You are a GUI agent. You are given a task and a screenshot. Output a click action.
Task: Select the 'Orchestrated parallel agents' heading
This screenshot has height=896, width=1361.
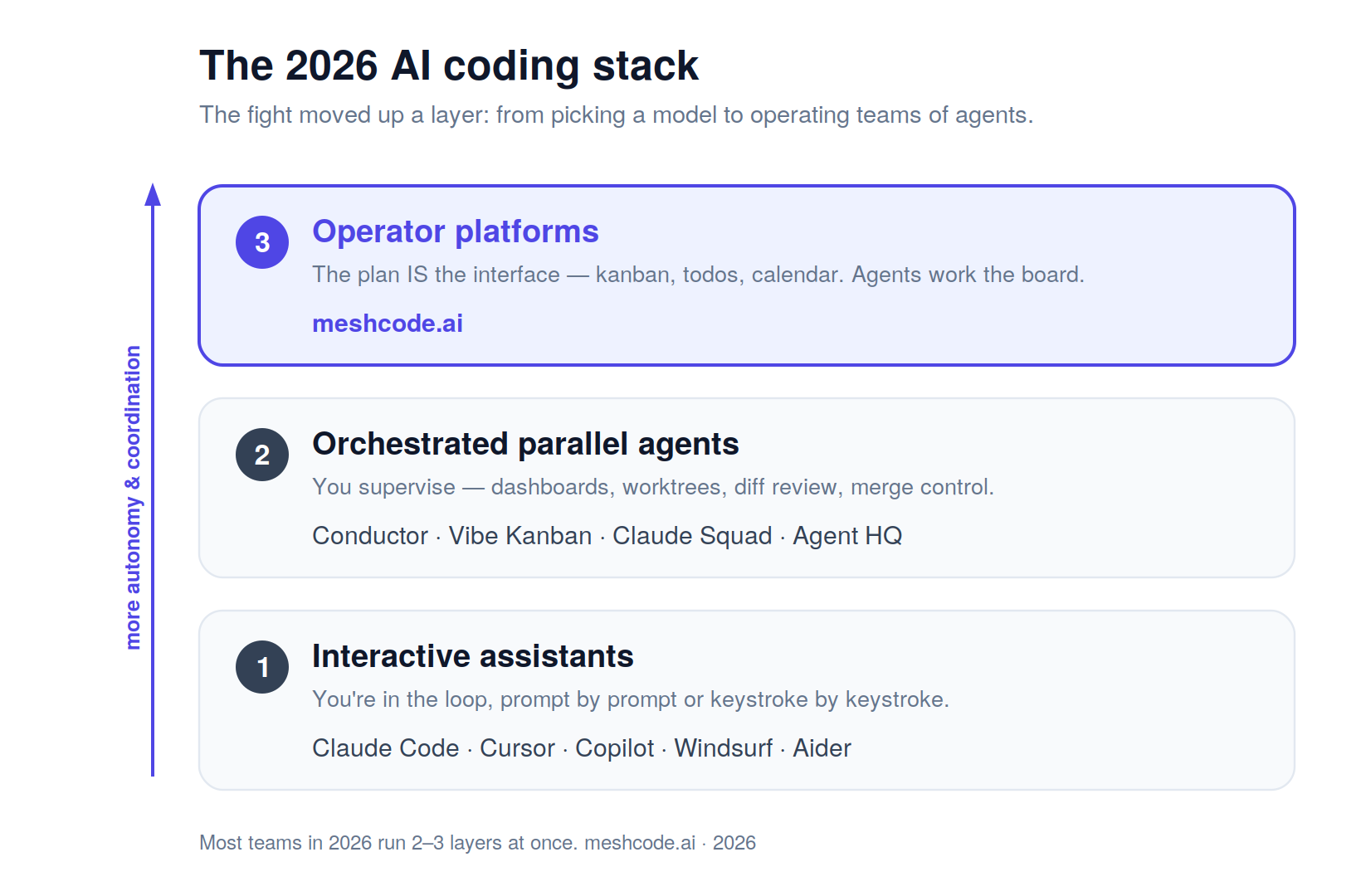tap(525, 444)
